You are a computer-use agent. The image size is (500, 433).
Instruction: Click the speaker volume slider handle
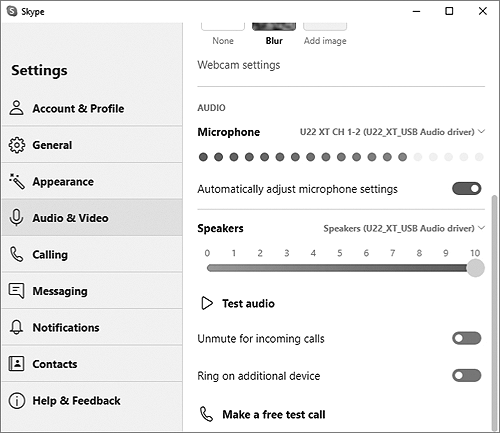(475, 268)
